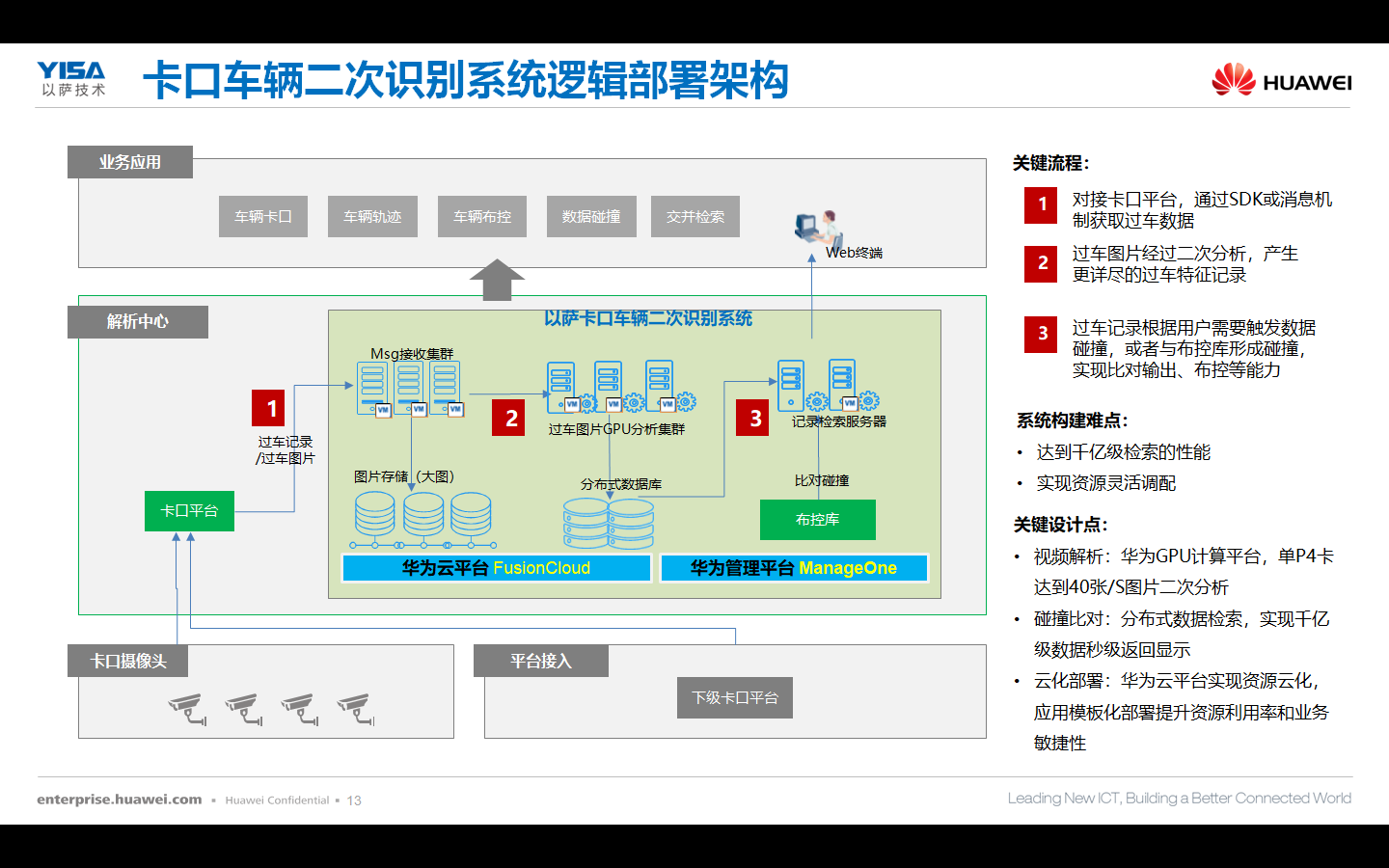This screenshot has height=868, width=1389.
Task: Click red badge 3 beside 记录检索服务器
Action: click(752, 418)
